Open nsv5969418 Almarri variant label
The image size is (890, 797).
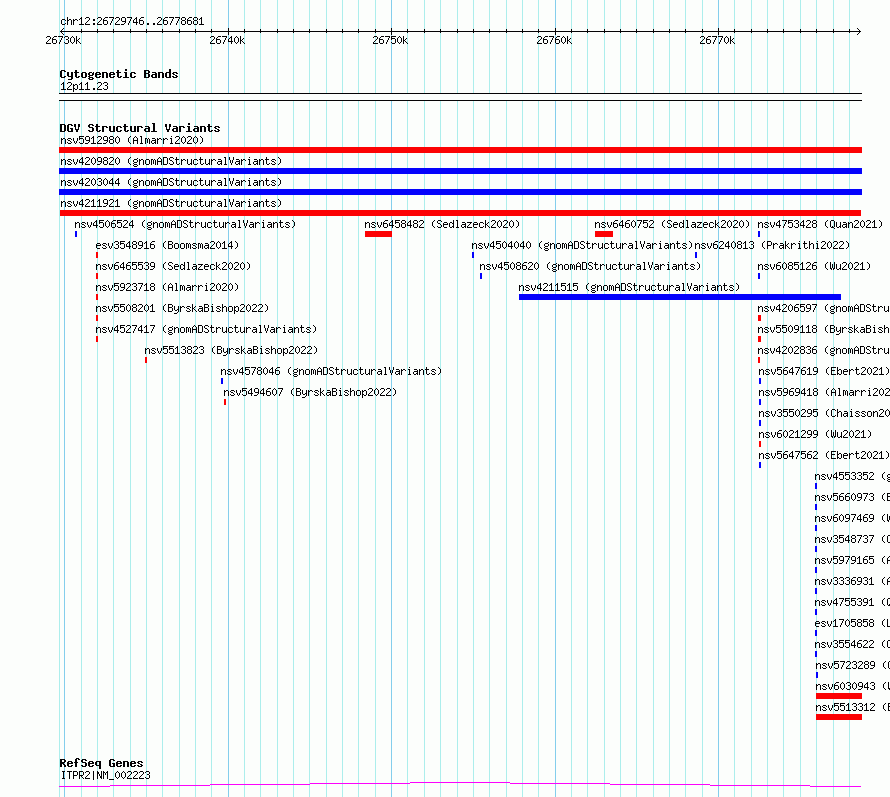(824, 392)
